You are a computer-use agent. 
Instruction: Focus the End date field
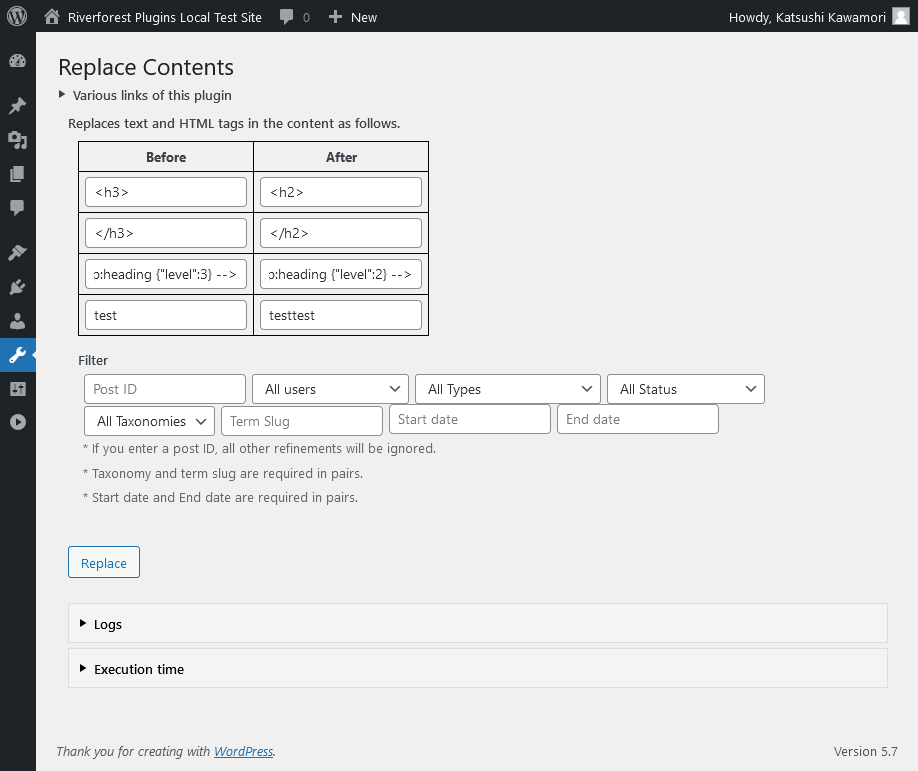(x=638, y=419)
